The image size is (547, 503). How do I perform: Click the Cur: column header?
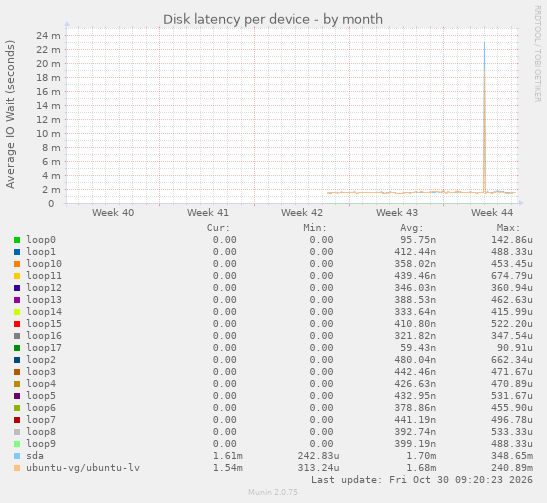[x=218, y=228]
